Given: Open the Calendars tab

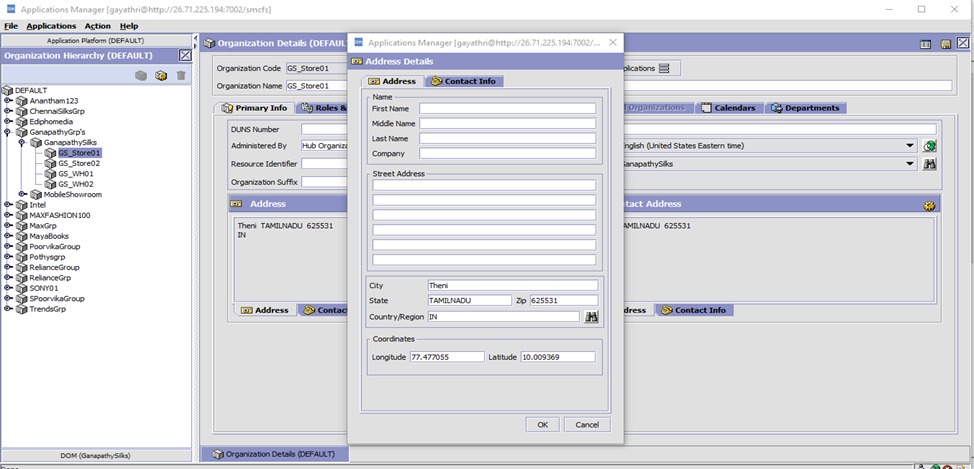Looking at the screenshot, I should (728, 108).
